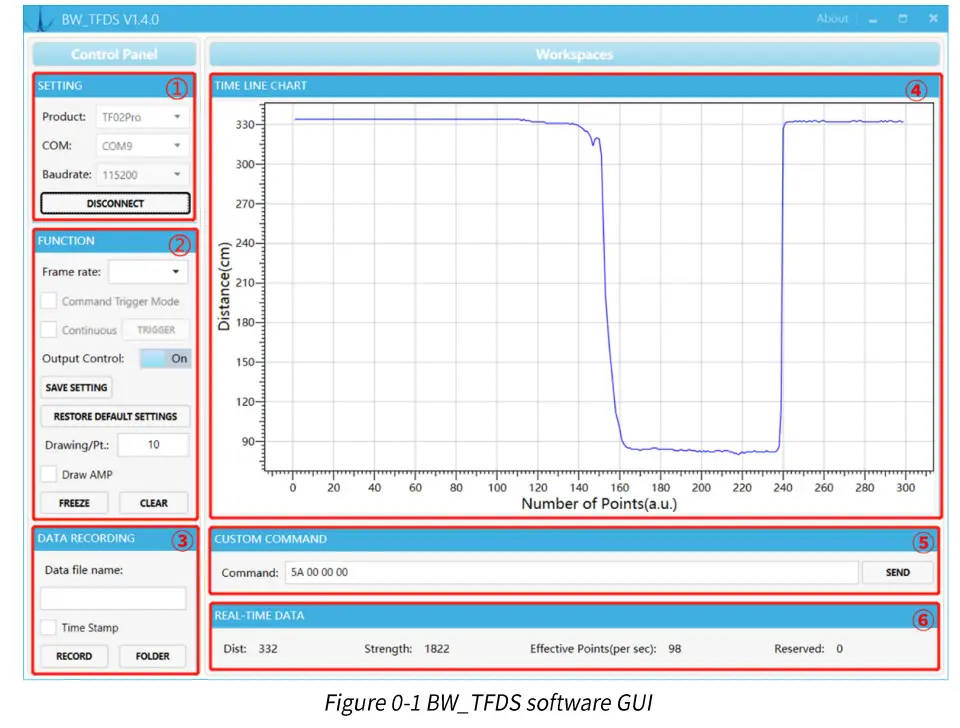Click the SEND button
This screenshot has width=960, height=728.
click(x=898, y=572)
